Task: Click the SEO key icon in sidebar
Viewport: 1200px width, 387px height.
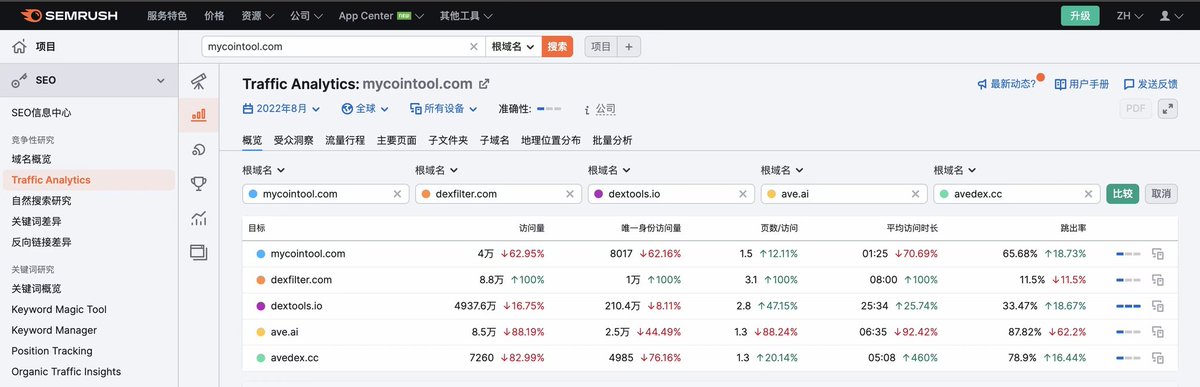Action: coord(19,80)
